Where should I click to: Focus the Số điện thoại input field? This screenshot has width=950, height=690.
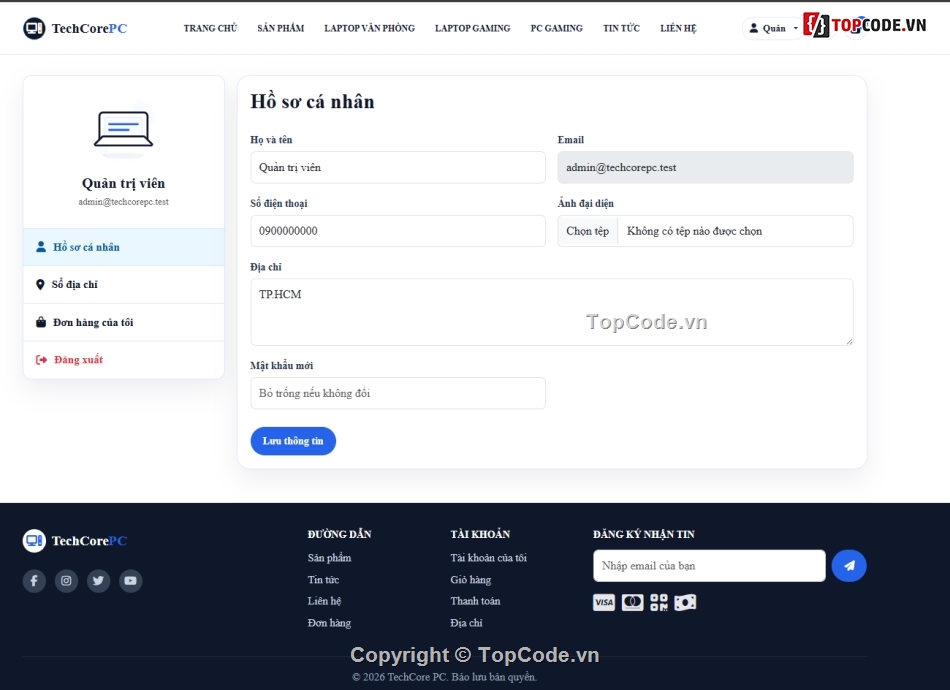[398, 231]
